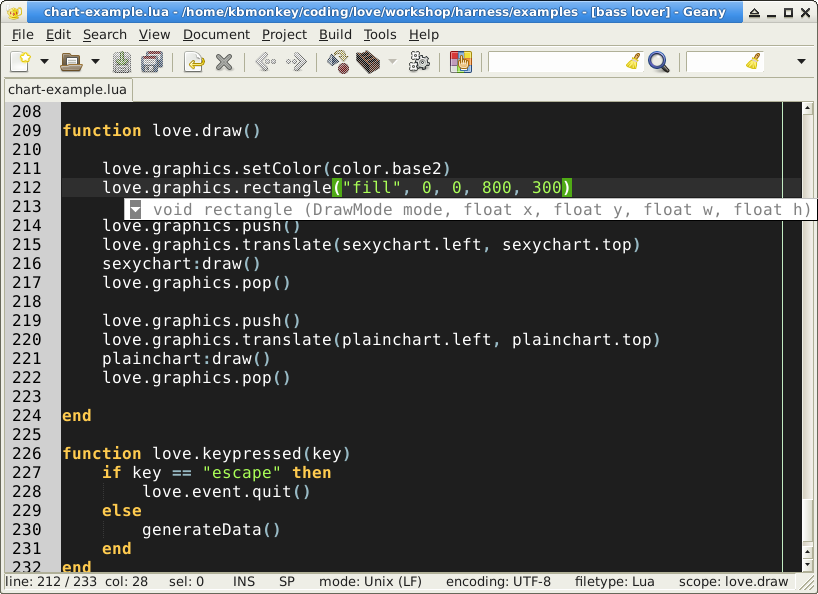Open the window menu icon in the title bar
The height and width of the screenshot is (594, 818).
tap(14, 11)
